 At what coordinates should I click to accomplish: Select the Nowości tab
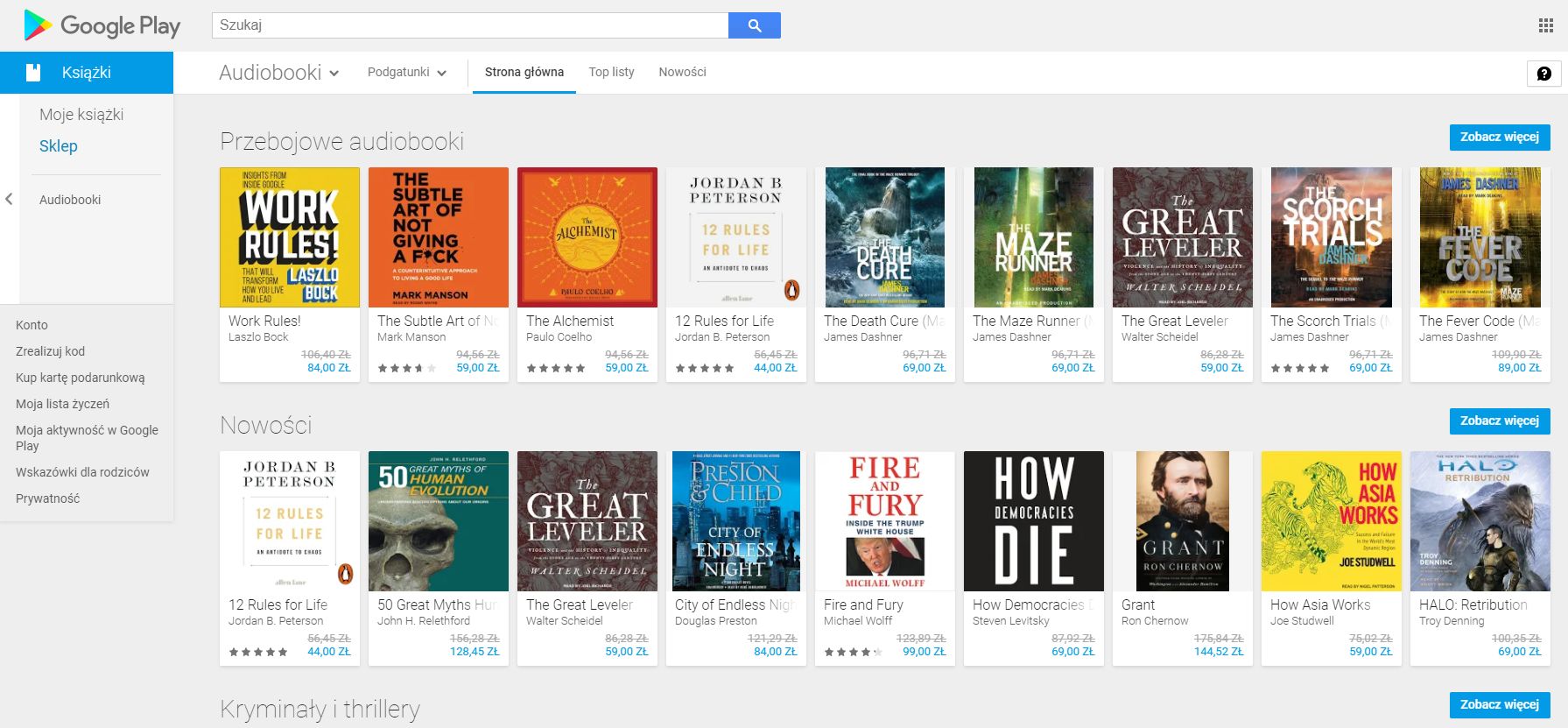pyautogui.click(x=682, y=73)
